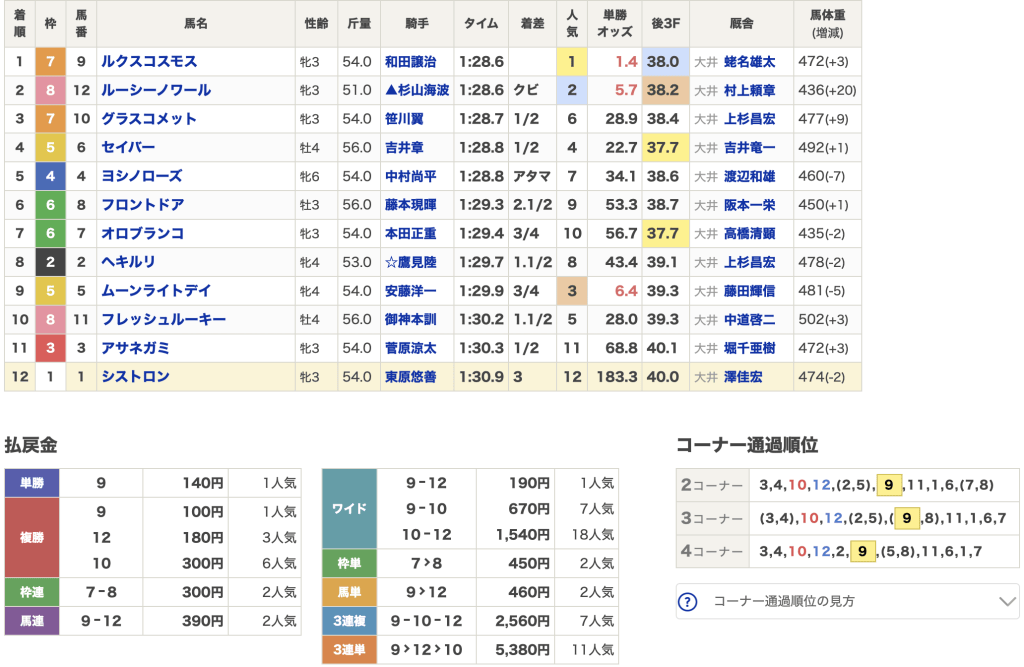Open trainer 堀千亜樹 link
This screenshot has height=667, width=1024.
click(x=749, y=348)
